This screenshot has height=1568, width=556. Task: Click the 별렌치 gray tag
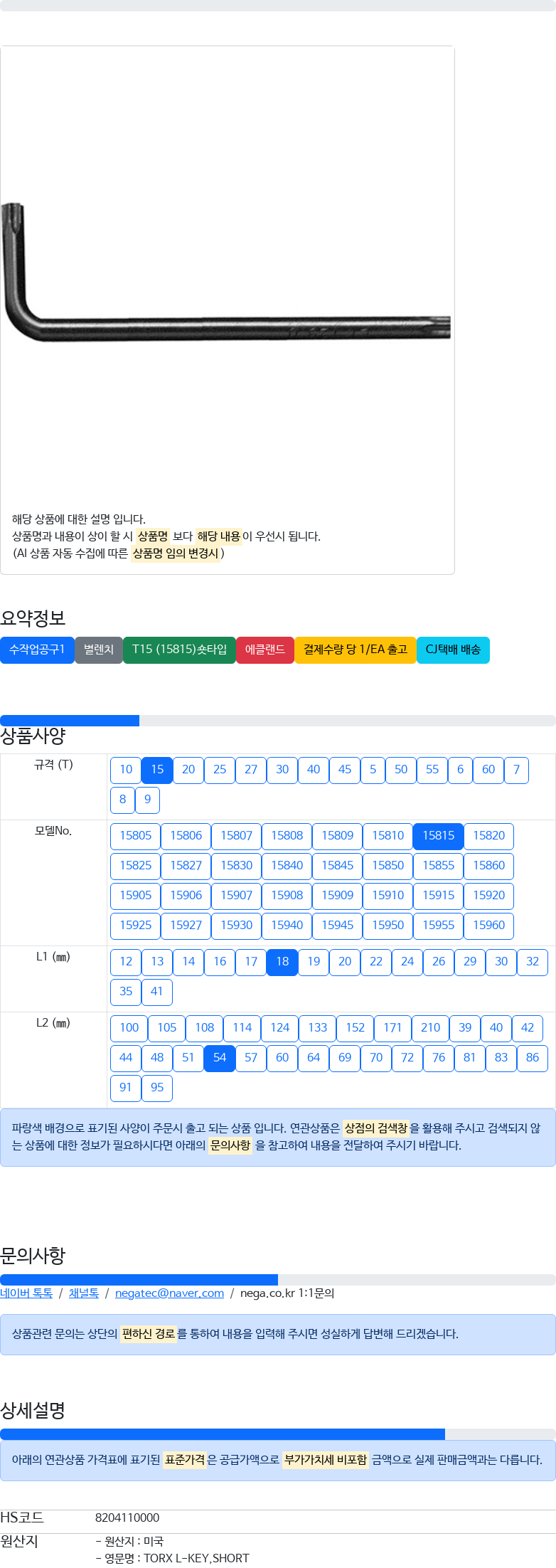pos(99,650)
